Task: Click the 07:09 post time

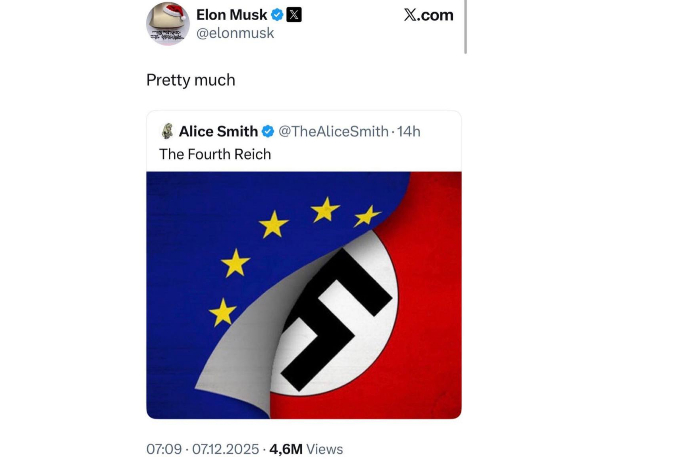Action: coord(164,449)
